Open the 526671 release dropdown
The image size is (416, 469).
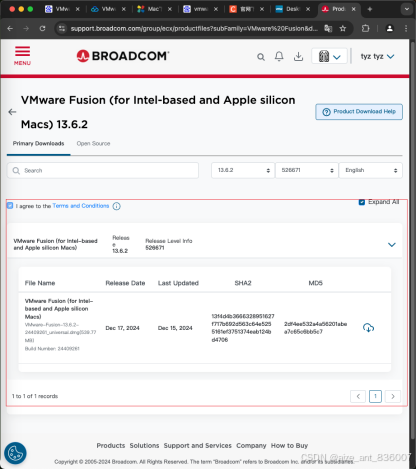307,170
